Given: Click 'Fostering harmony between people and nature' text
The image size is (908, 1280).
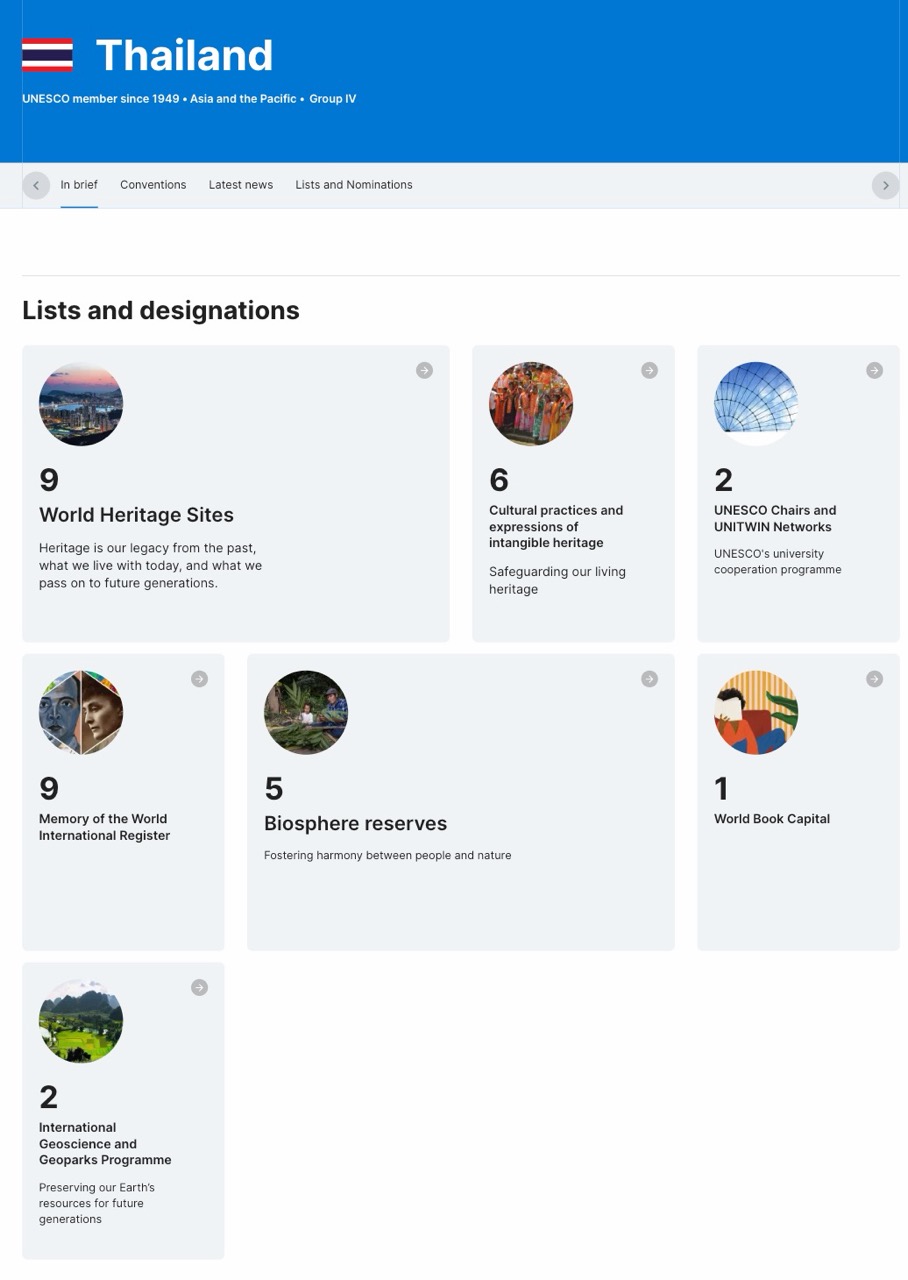Looking at the screenshot, I should (387, 855).
